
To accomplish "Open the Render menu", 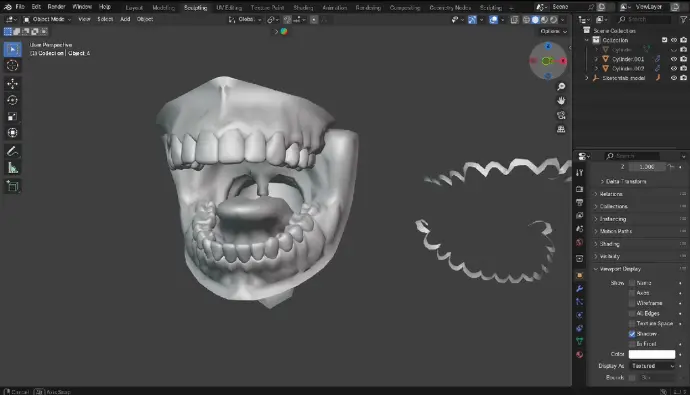I will tap(56, 7).
